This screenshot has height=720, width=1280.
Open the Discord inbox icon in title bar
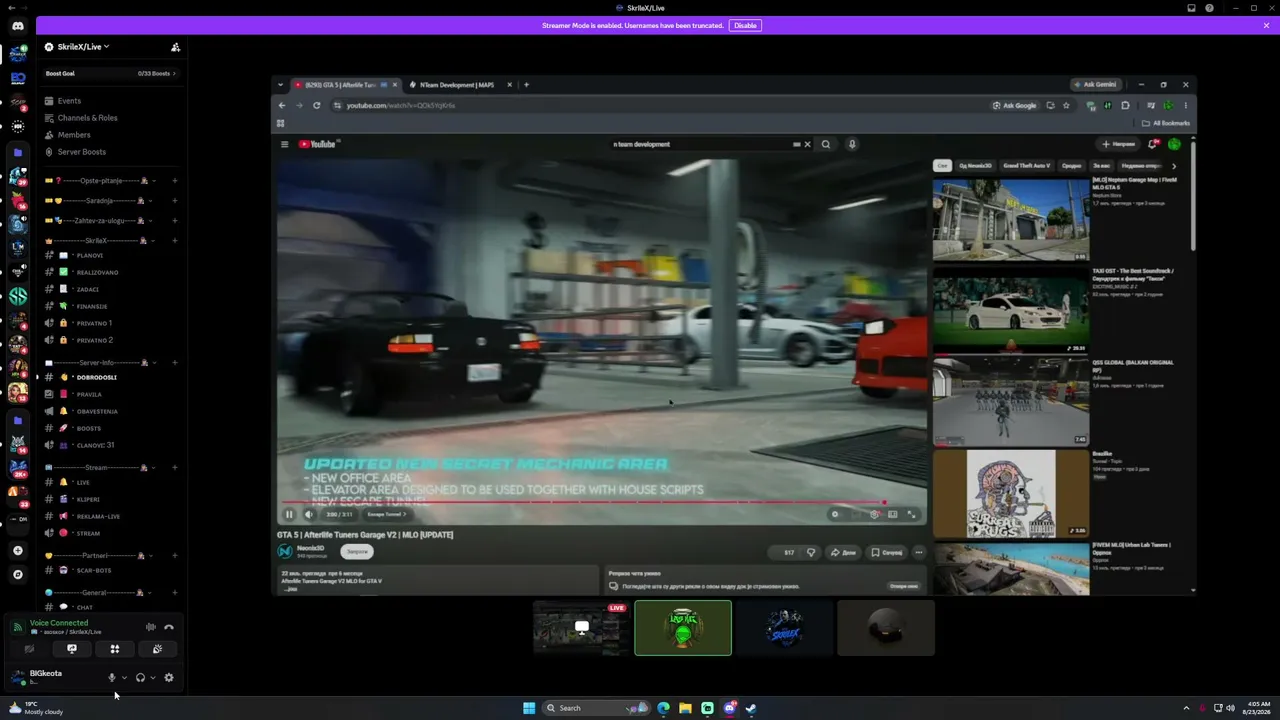click(1192, 8)
